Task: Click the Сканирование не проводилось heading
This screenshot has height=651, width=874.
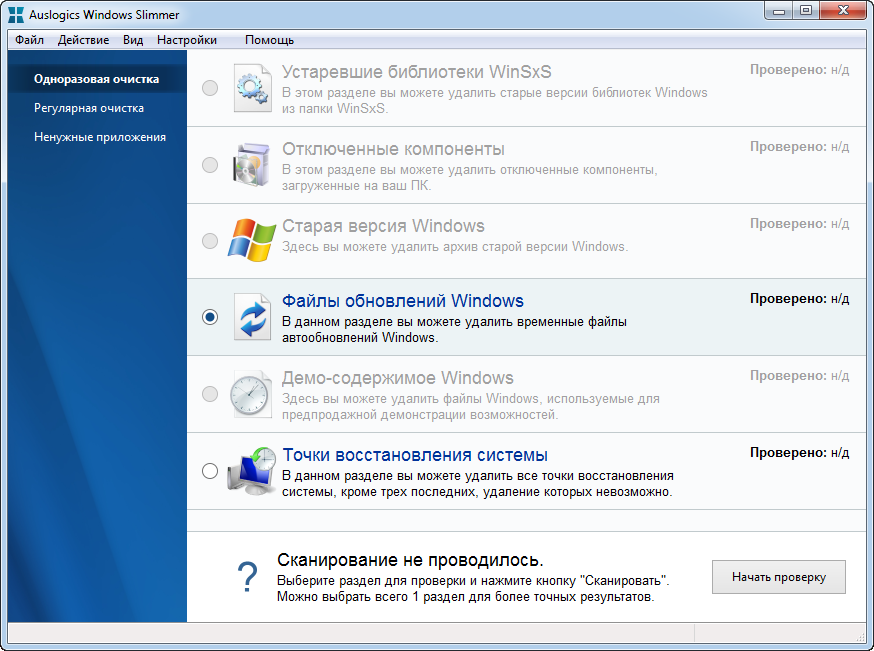Action: pos(410,560)
